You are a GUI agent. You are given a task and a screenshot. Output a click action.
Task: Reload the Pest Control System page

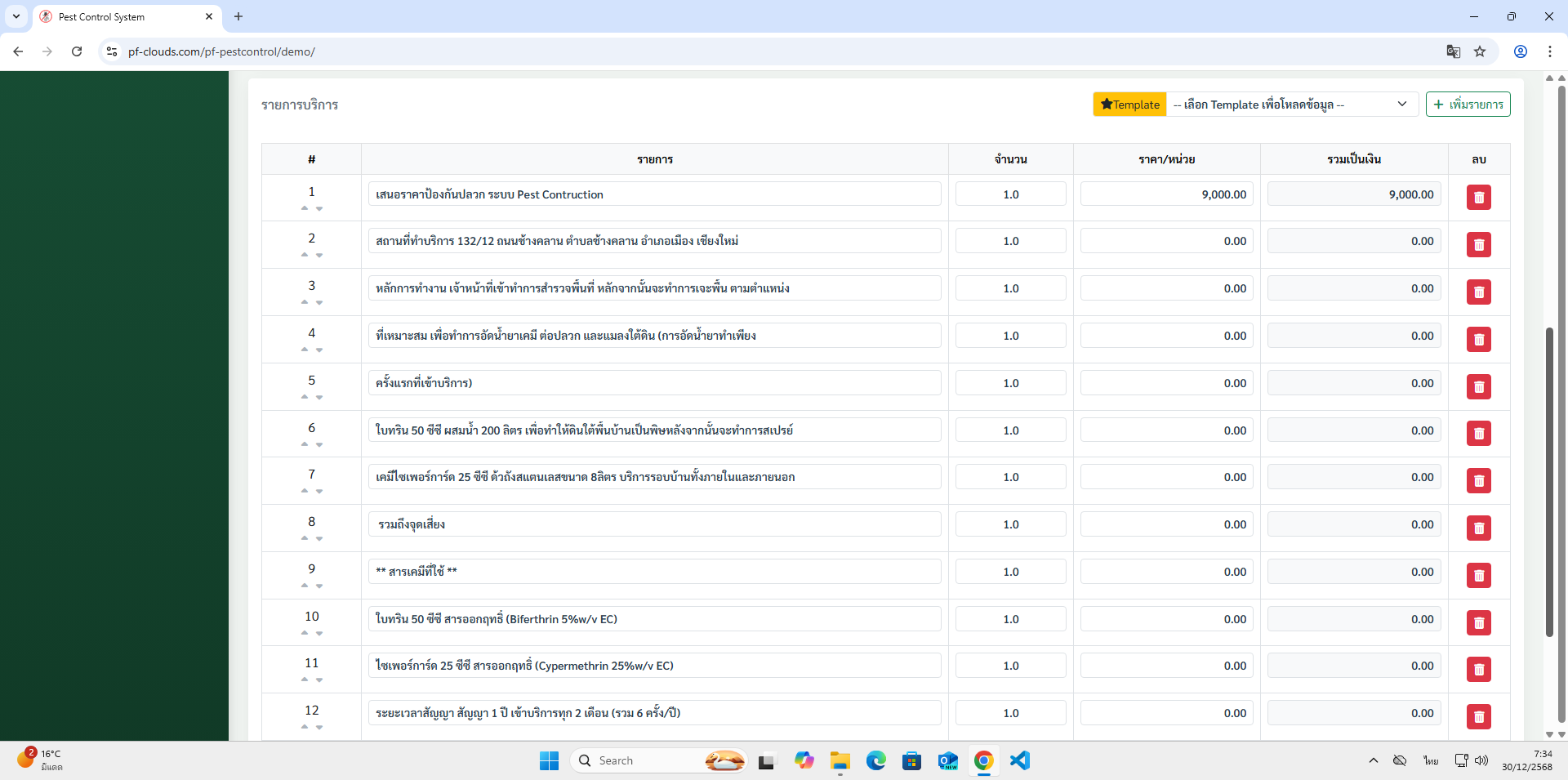coord(77,51)
